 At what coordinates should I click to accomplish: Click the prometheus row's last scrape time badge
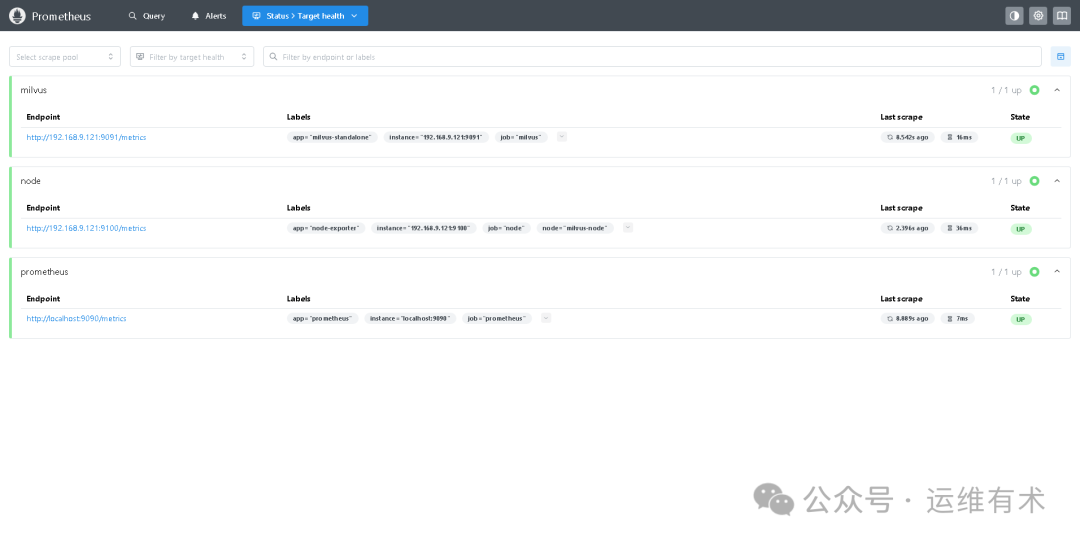(908, 319)
